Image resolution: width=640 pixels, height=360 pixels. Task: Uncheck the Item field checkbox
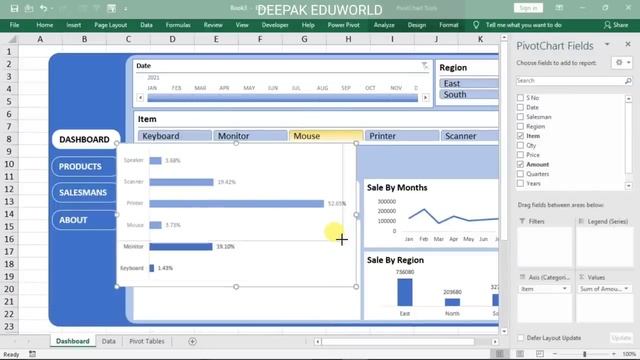click(520, 136)
